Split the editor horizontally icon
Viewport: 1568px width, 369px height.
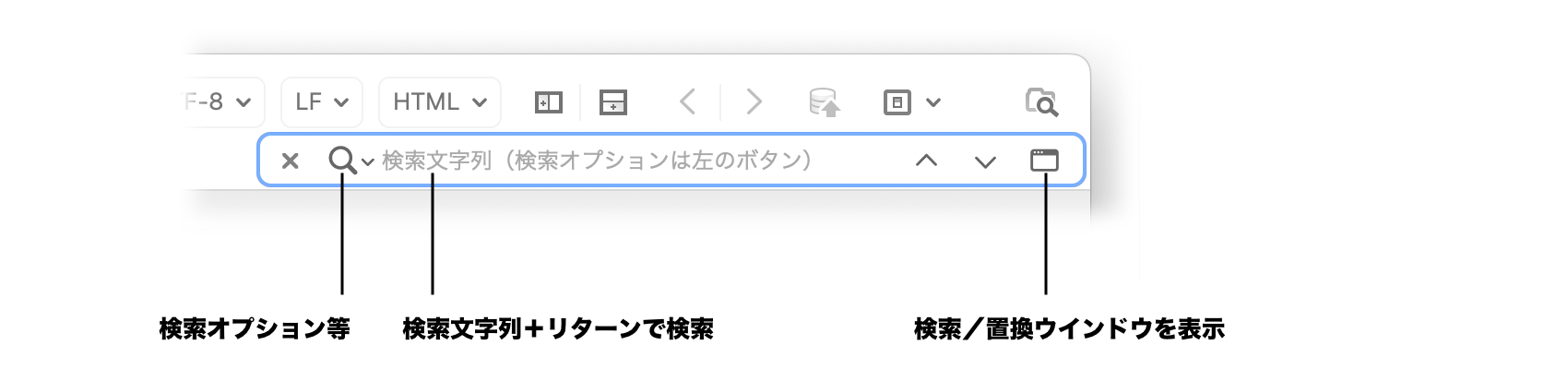613,101
